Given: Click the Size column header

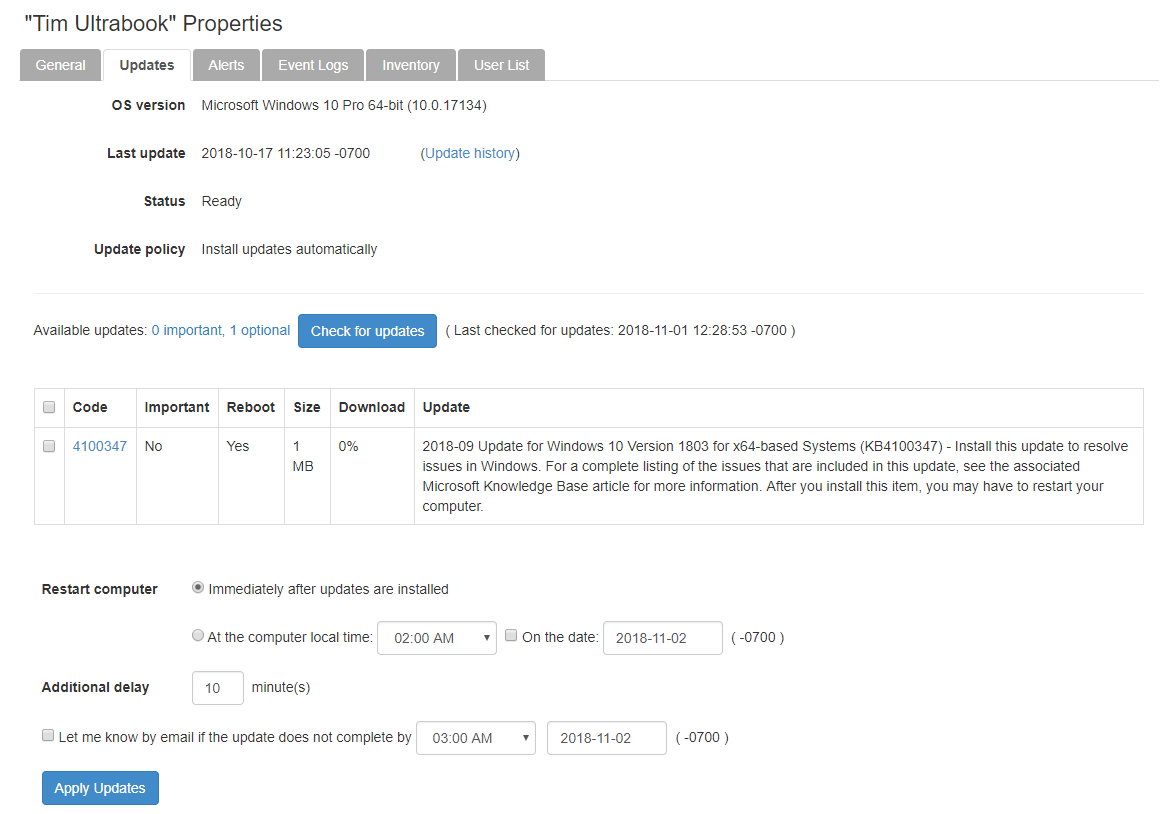Looking at the screenshot, I should 306,407.
